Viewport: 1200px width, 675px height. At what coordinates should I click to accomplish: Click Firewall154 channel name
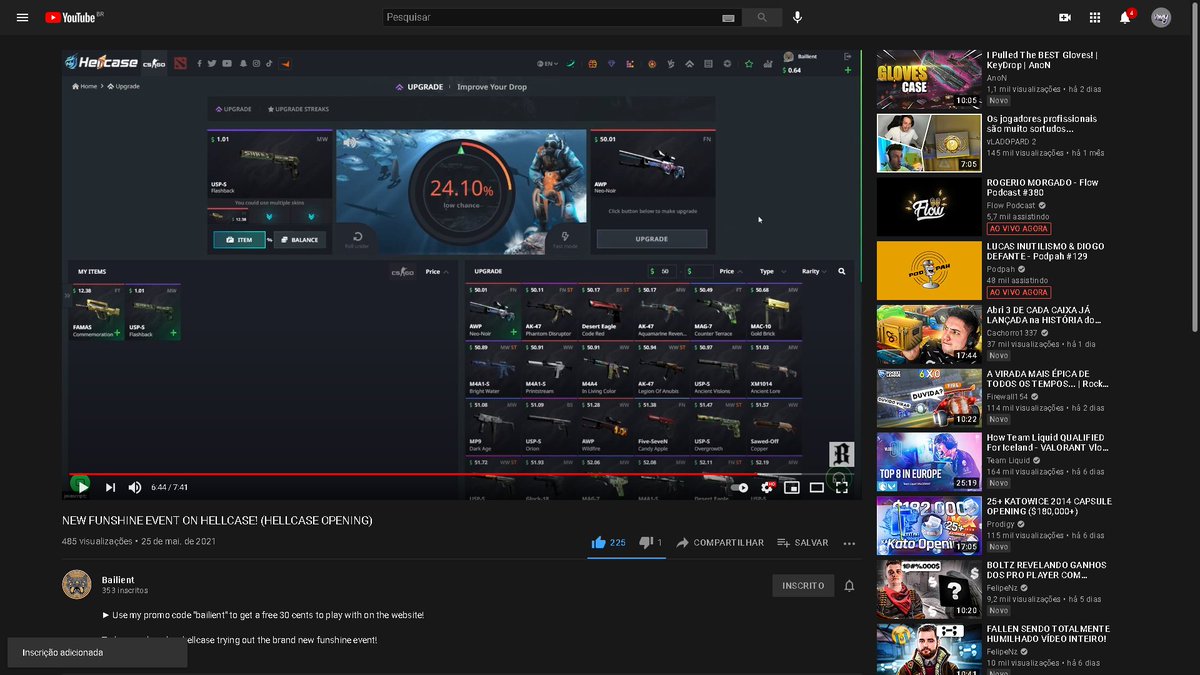point(1009,397)
